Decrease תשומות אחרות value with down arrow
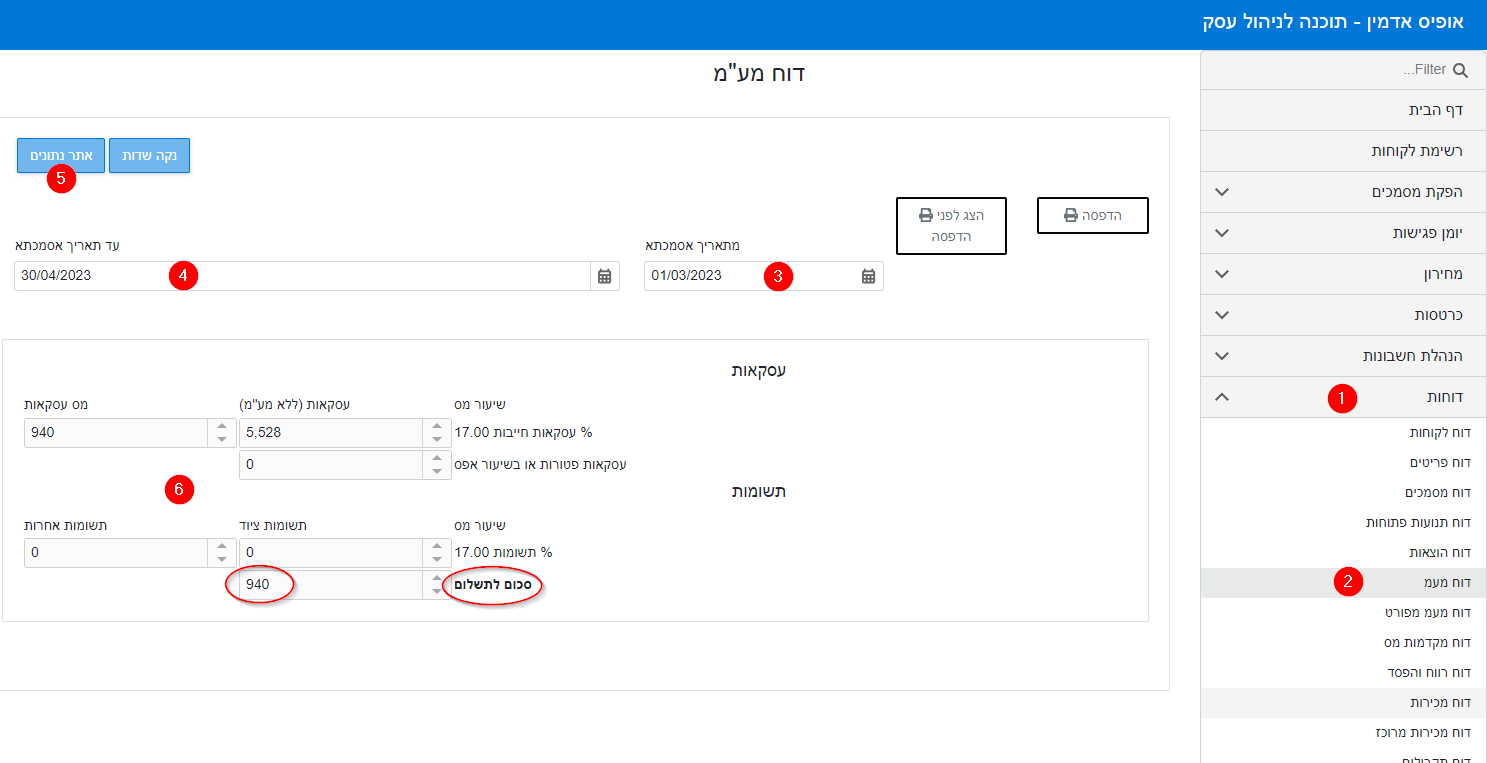This screenshot has height=763, width=1487. pyautogui.click(x=222, y=560)
